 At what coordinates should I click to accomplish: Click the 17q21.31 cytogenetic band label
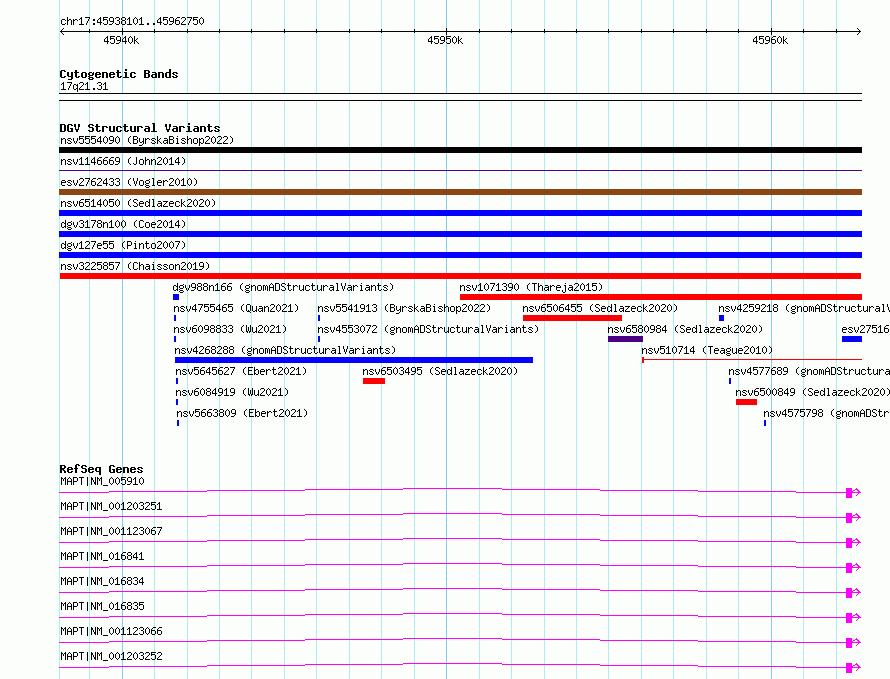(x=84, y=86)
